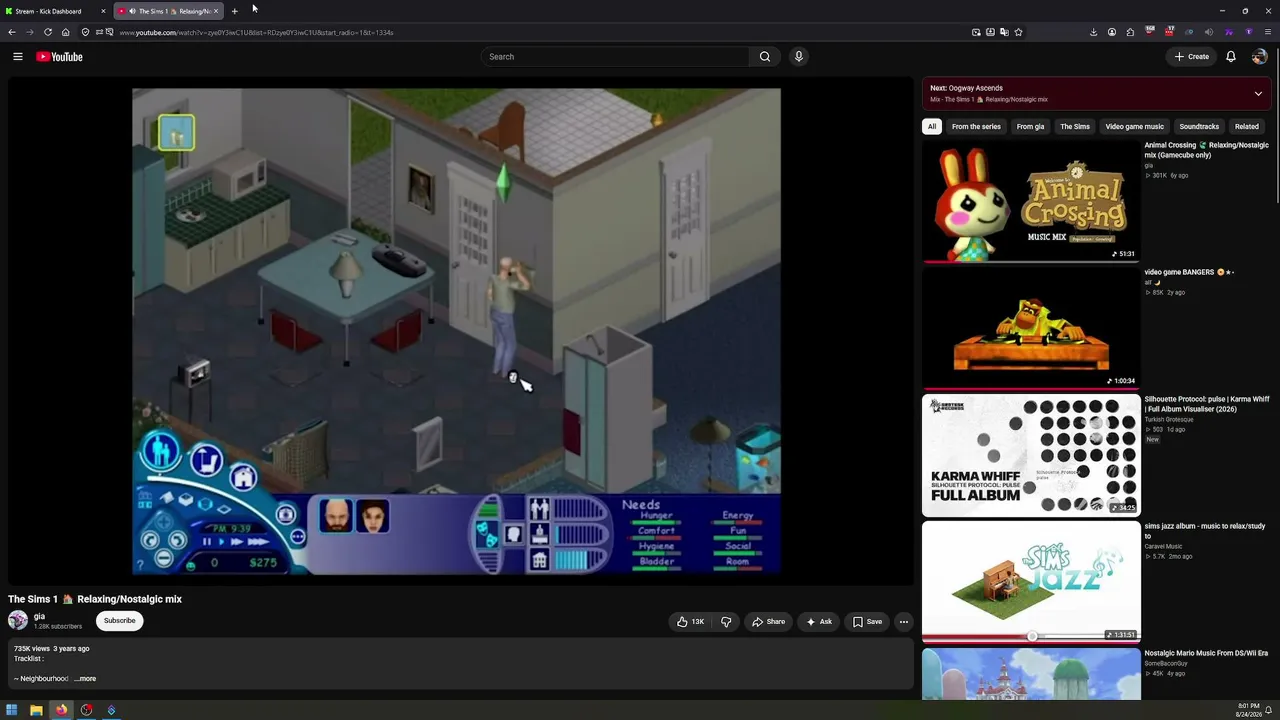Open the more actions three-dot menu
The image size is (1280, 720).
904,622
